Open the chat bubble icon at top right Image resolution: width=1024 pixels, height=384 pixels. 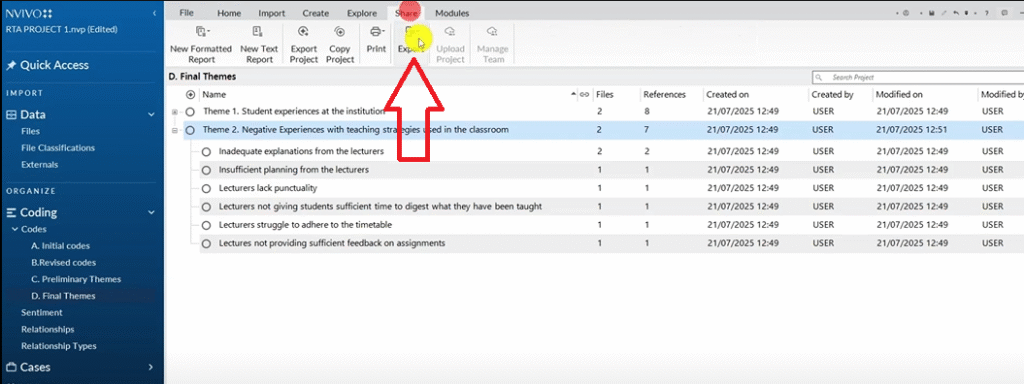pyautogui.click(x=1004, y=13)
